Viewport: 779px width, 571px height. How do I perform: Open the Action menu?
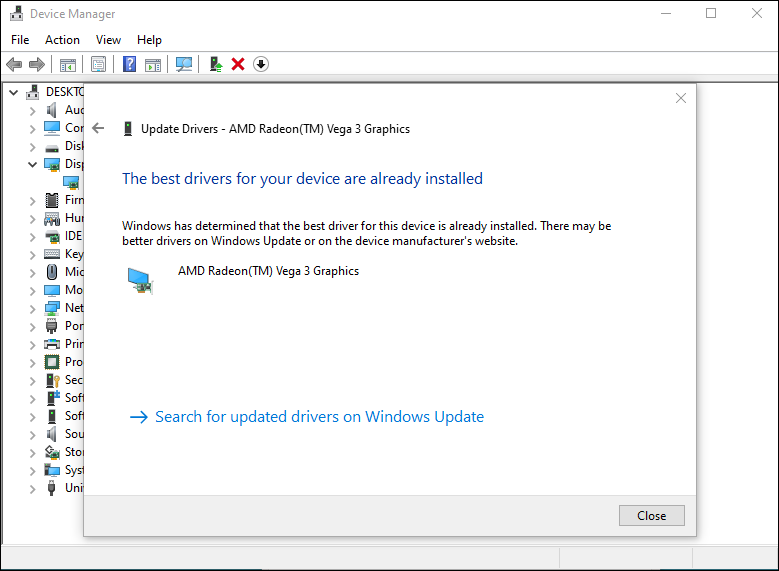tap(62, 40)
